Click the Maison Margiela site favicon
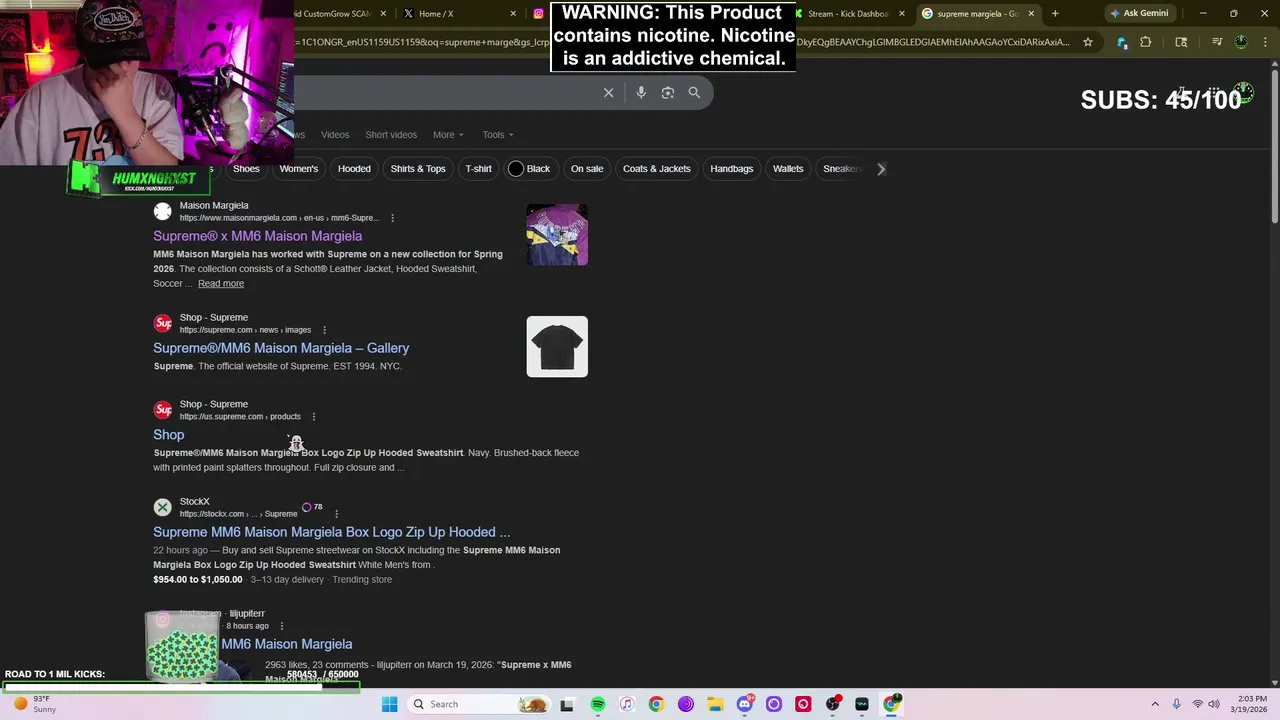 [162, 211]
